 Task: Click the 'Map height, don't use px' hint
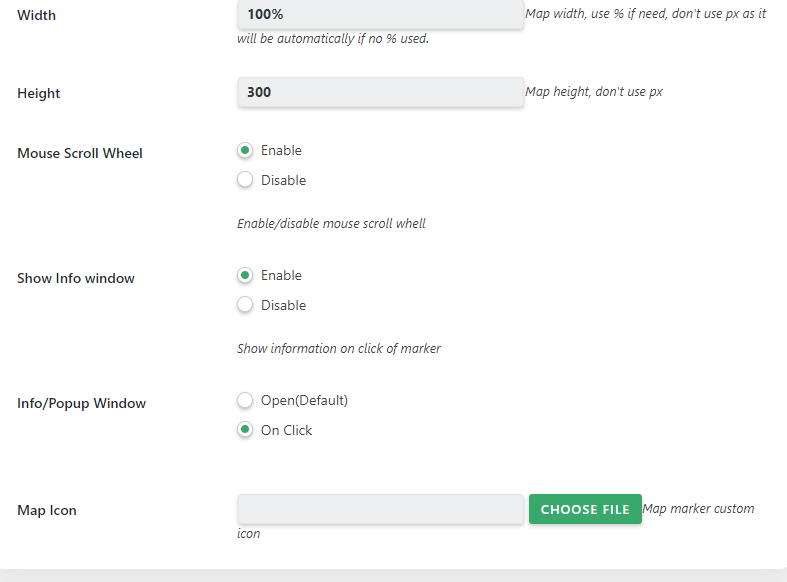coord(594,92)
